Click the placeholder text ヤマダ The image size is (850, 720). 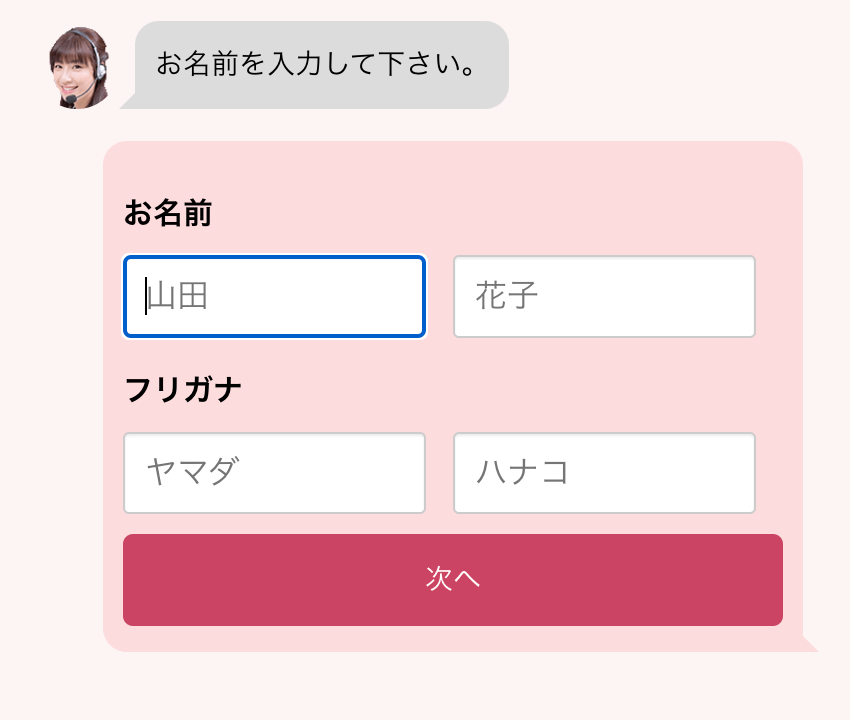click(193, 473)
